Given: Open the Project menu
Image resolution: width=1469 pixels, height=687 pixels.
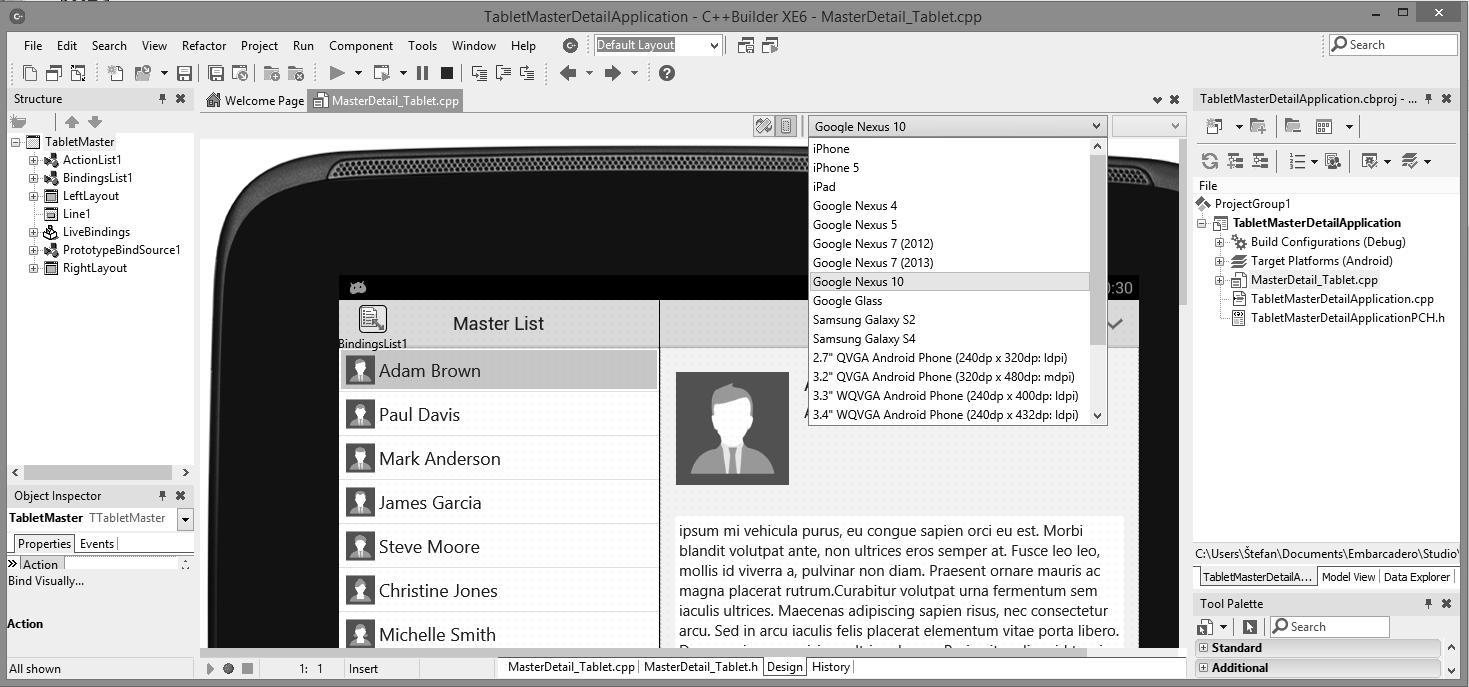Looking at the screenshot, I should pos(259,45).
